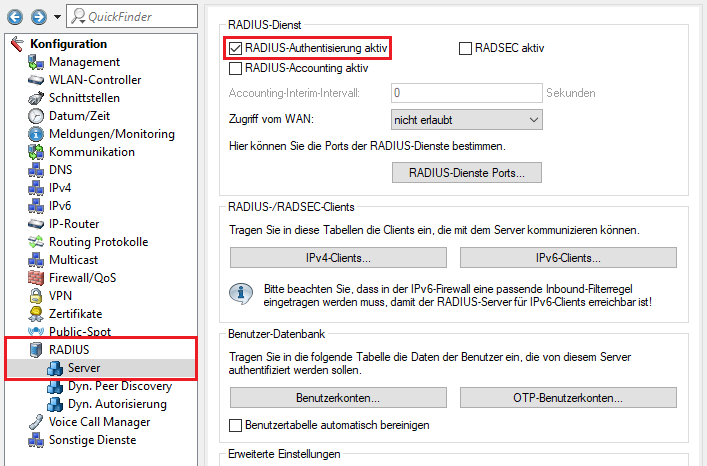Click the Schnittstellen plug icon
The width and height of the screenshot is (707, 466).
pos(36,98)
